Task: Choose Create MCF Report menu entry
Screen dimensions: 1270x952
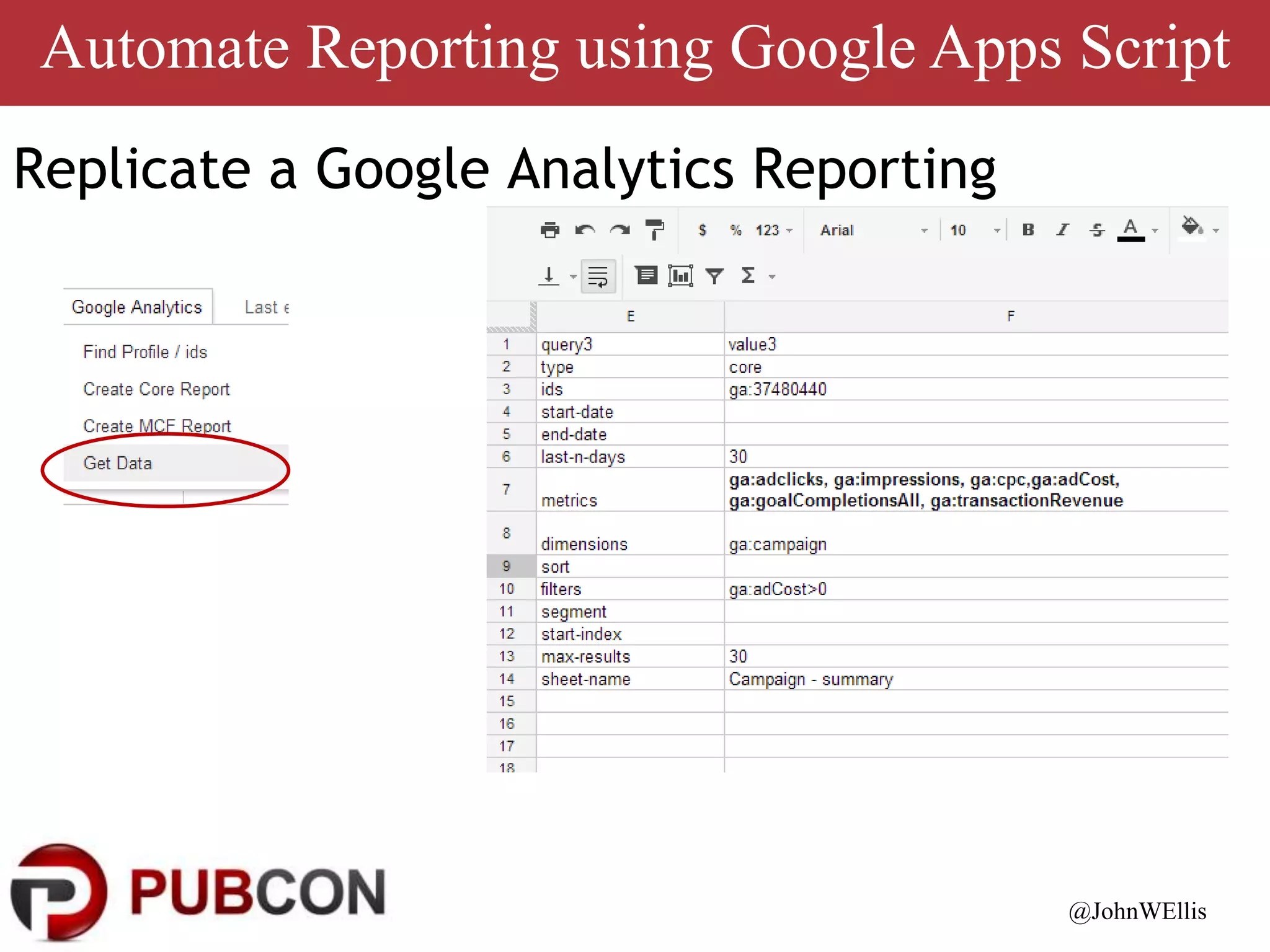Action: click(157, 426)
